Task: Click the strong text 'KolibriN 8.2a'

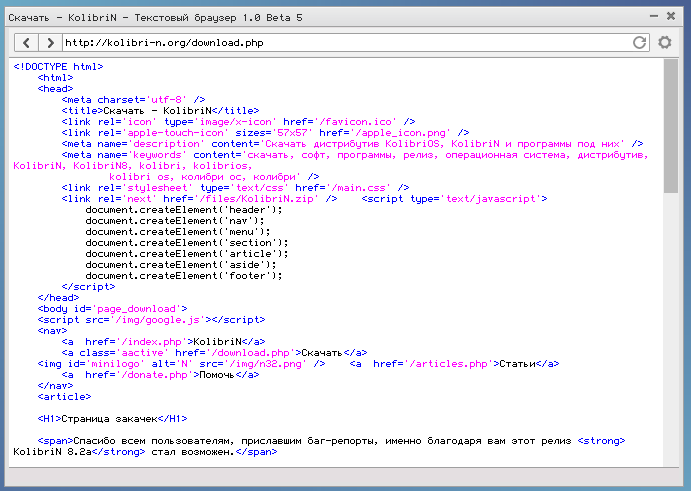Action: click(52, 452)
